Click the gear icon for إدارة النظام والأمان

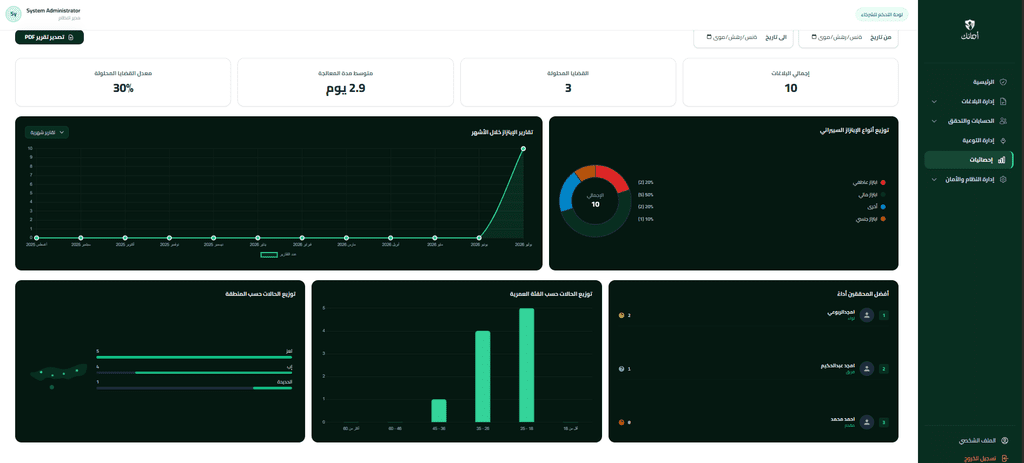1004,179
